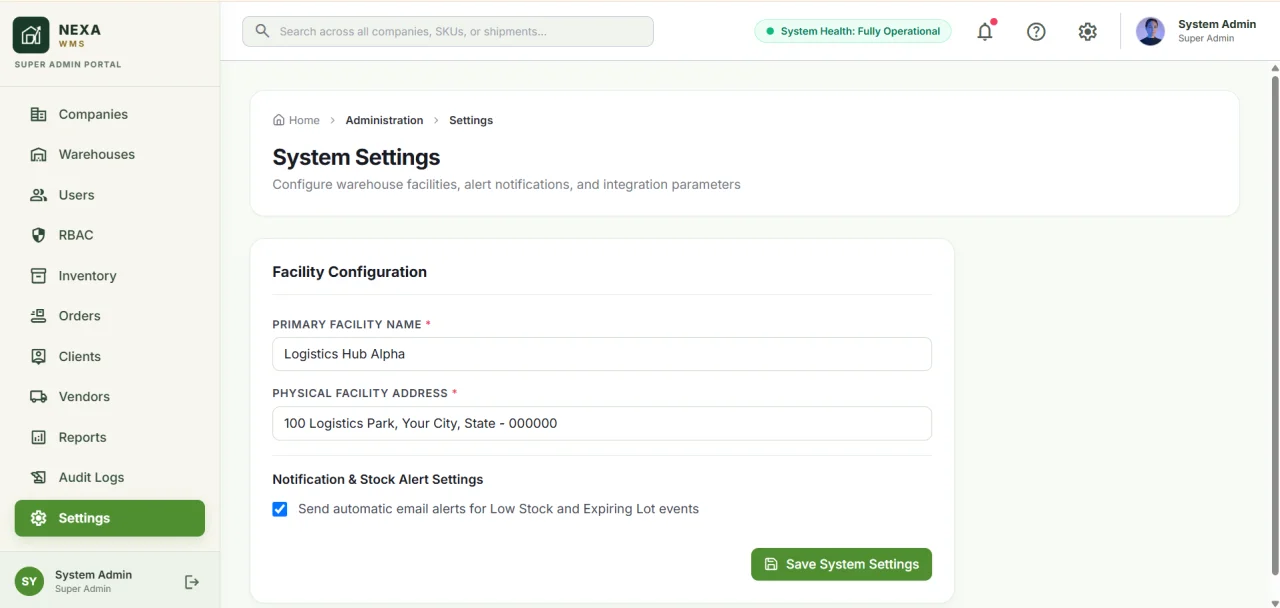The width and height of the screenshot is (1280, 608).
Task: Click the Orders icon in sidebar
Action: pos(38,316)
